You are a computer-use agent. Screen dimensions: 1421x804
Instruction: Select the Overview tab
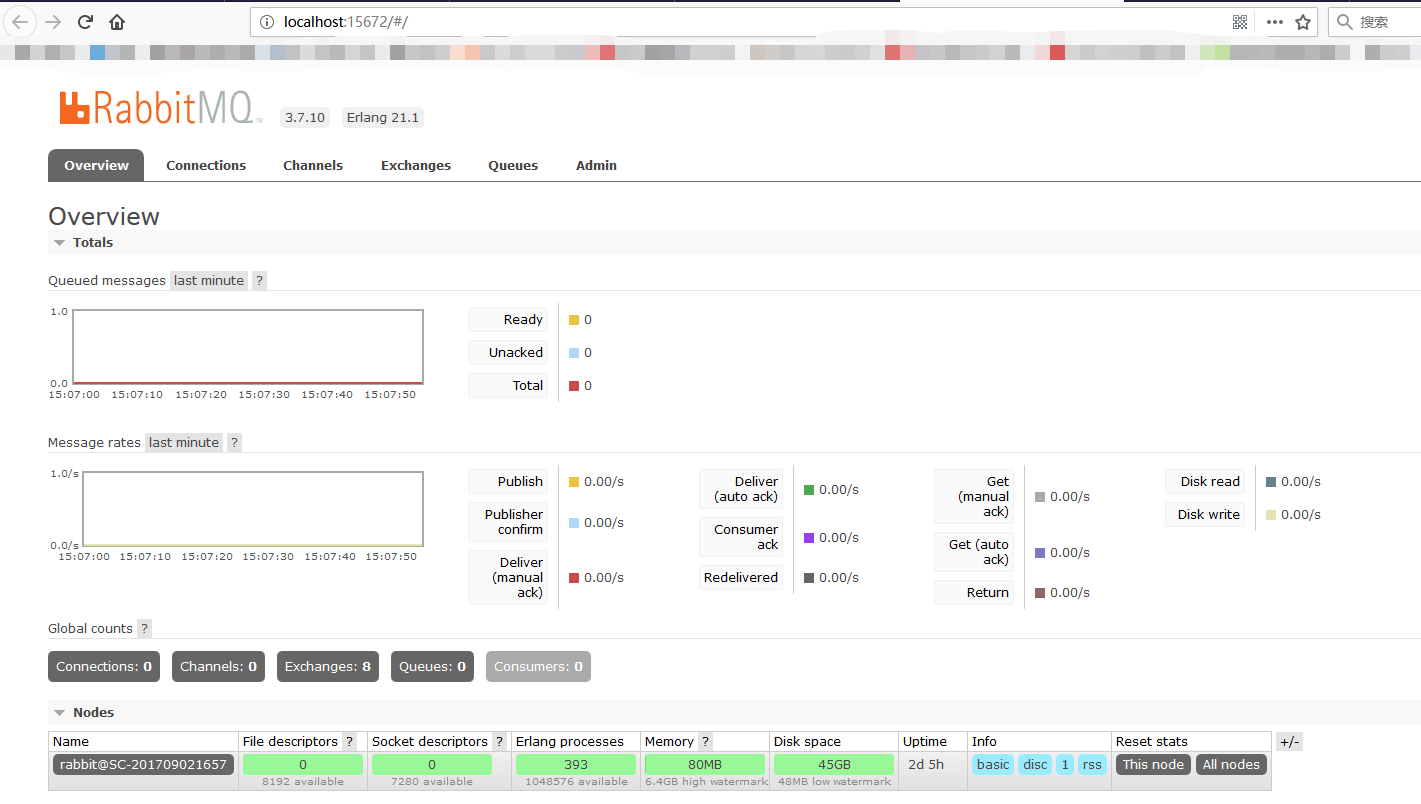point(96,166)
